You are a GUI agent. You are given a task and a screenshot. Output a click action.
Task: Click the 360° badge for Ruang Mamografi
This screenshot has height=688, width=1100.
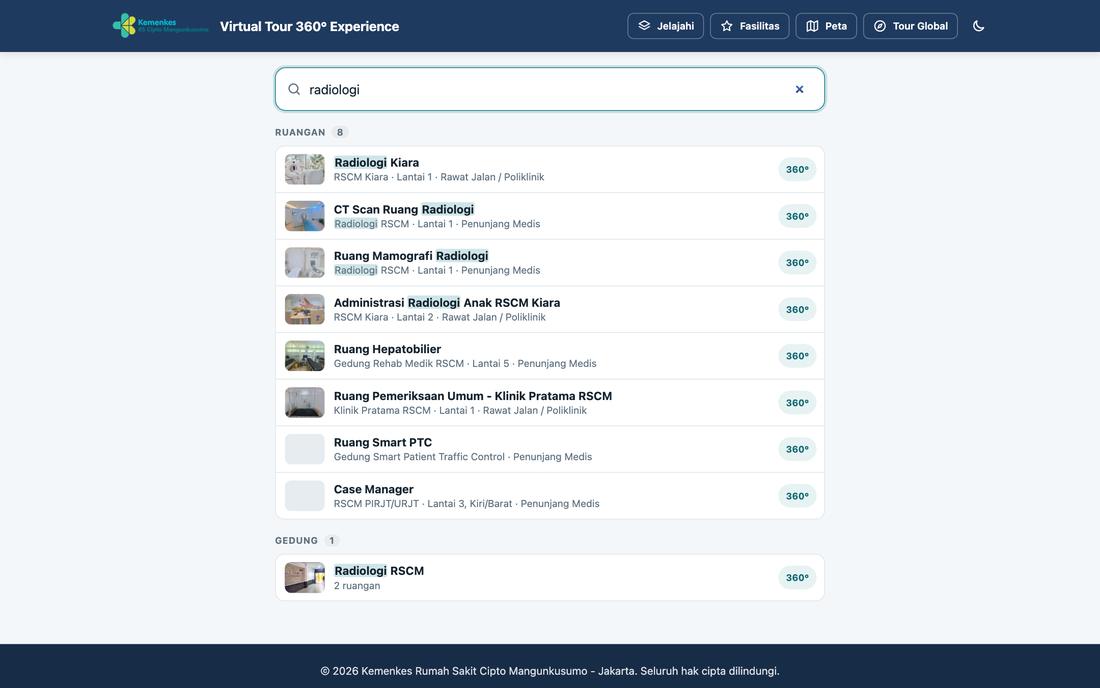pyautogui.click(x=797, y=262)
